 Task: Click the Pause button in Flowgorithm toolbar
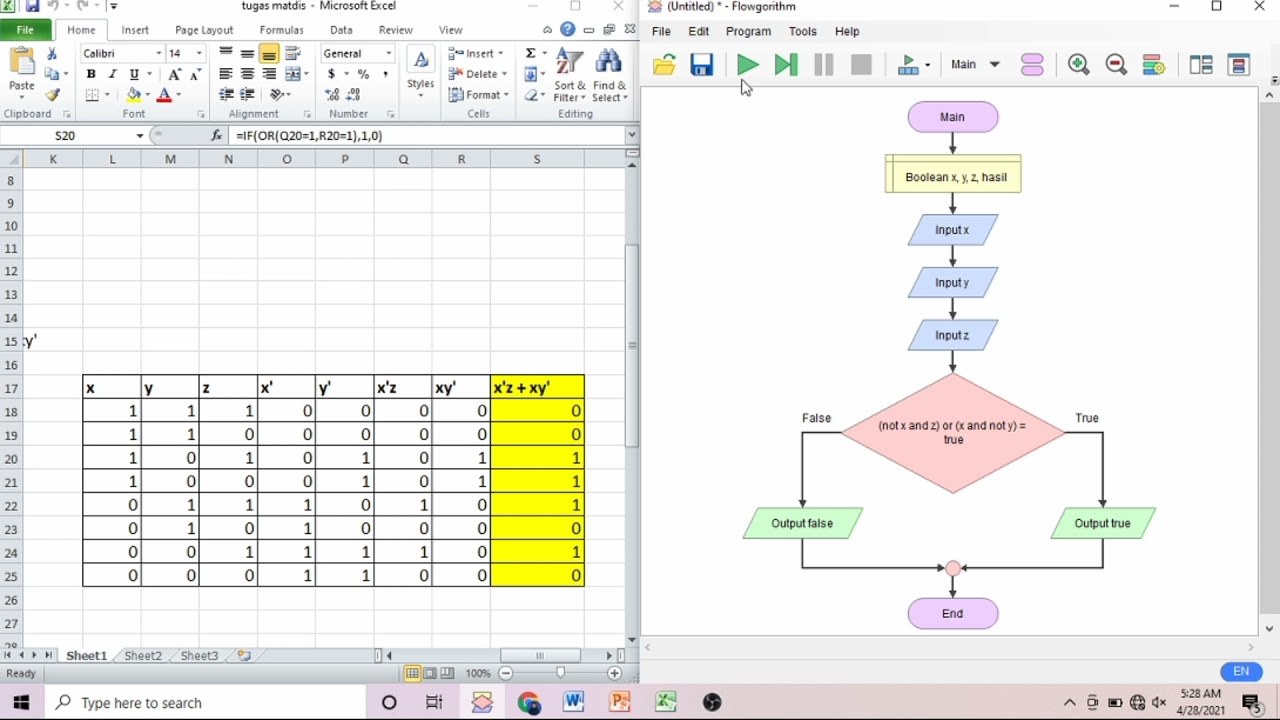(824, 65)
